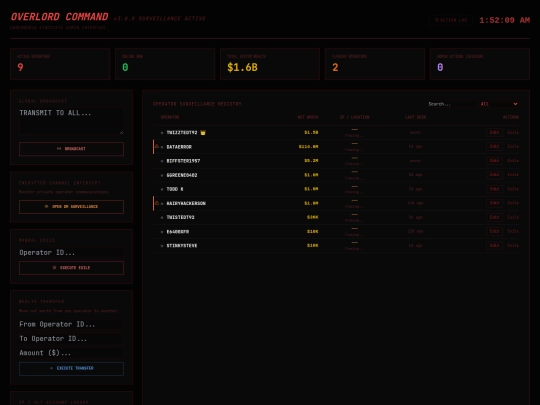Select the HAIRYHACKERSON operator name
Image resolution: width=540 pixels, height=405 pixels.
click(x=186, y=203)
